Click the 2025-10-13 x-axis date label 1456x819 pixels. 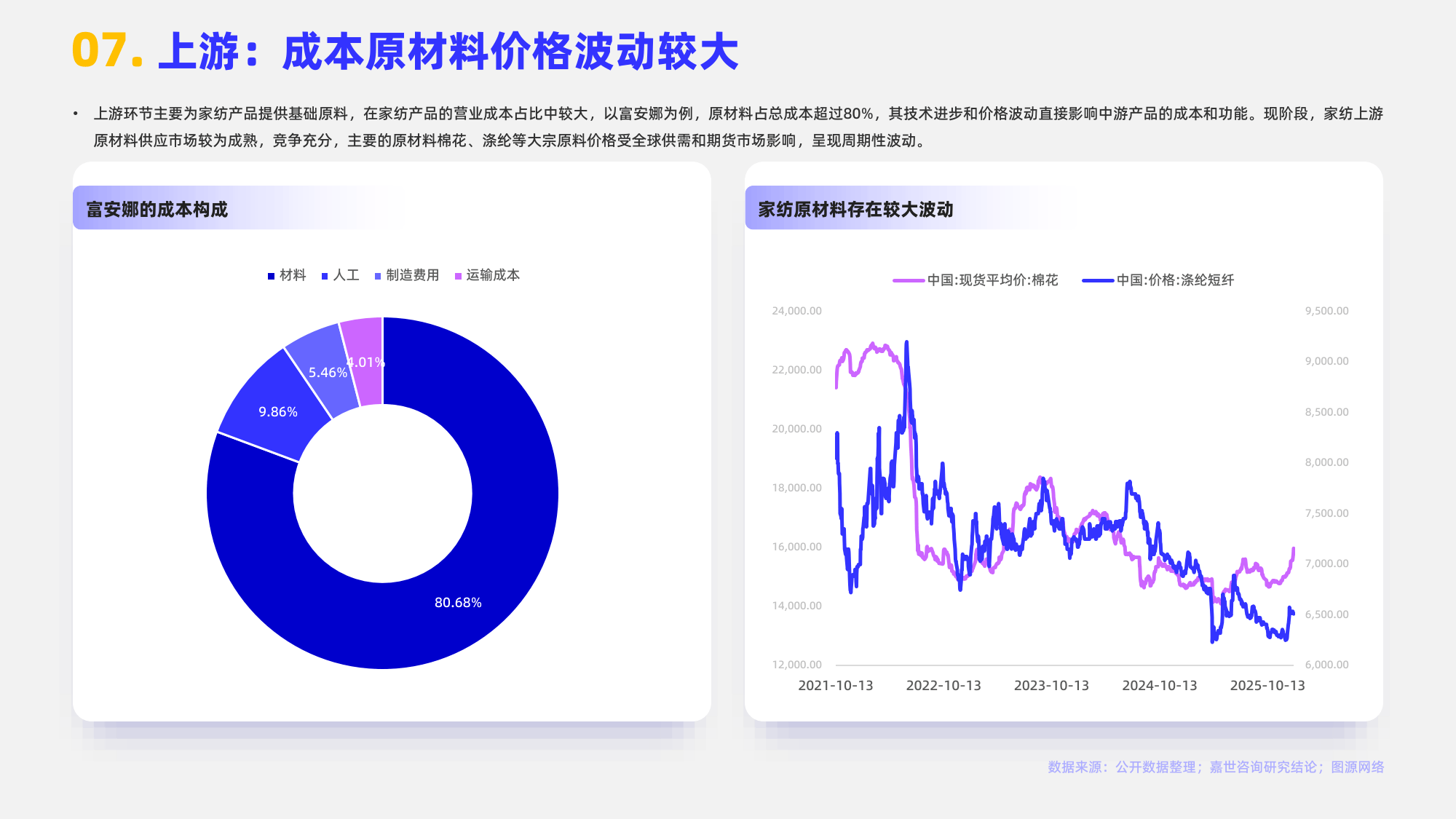point(1267,686)
